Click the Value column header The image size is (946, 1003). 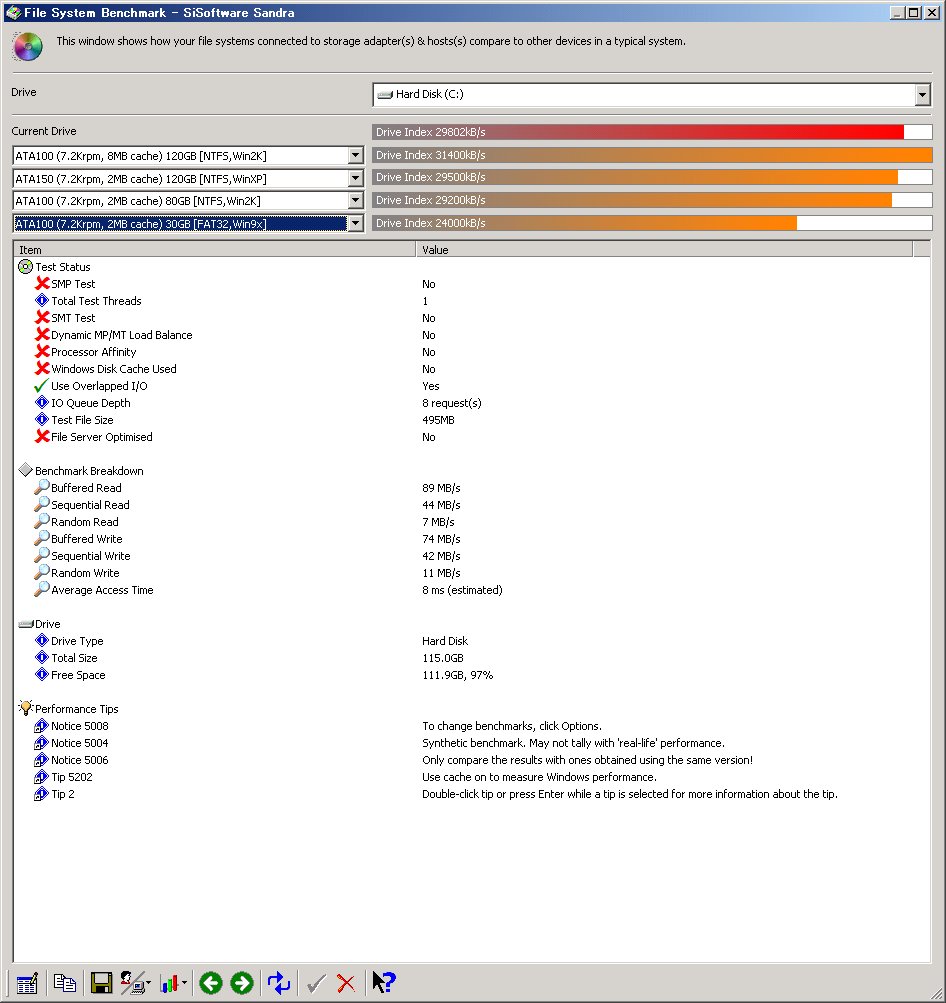pyautogui.click(x=665, y=249)
